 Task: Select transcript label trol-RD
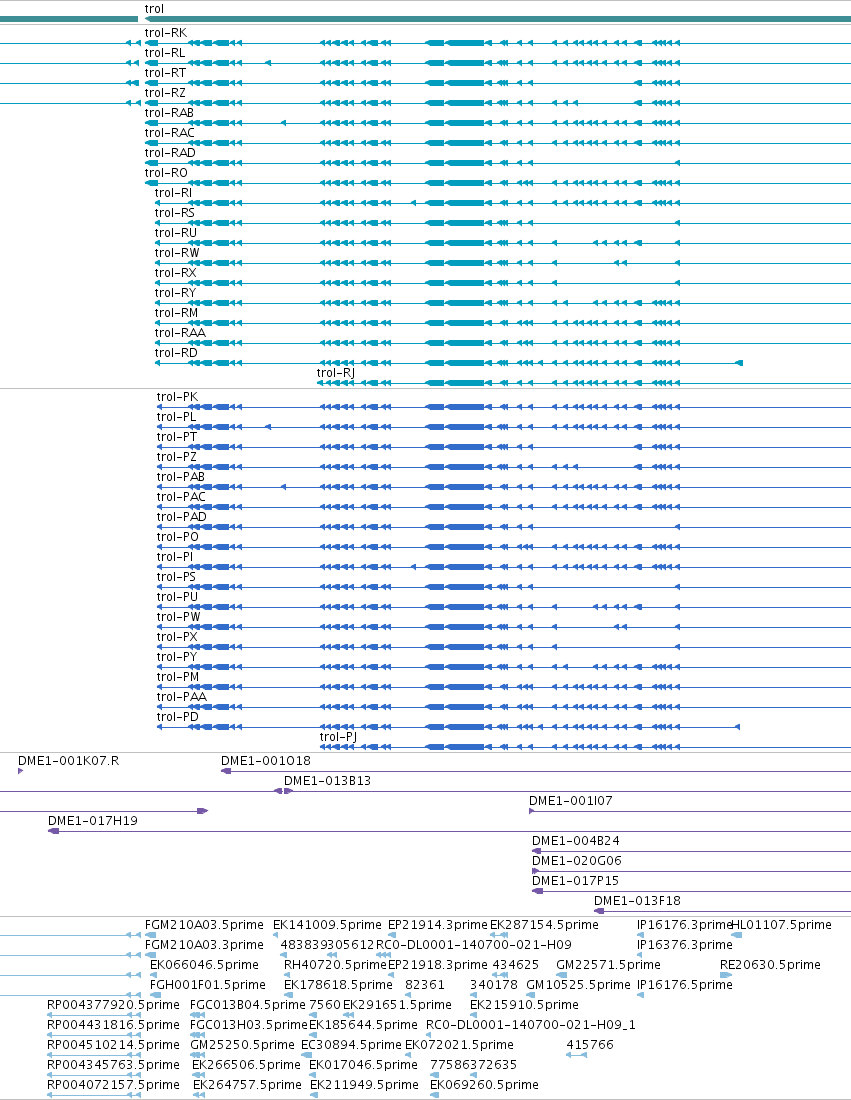(176, 353)
